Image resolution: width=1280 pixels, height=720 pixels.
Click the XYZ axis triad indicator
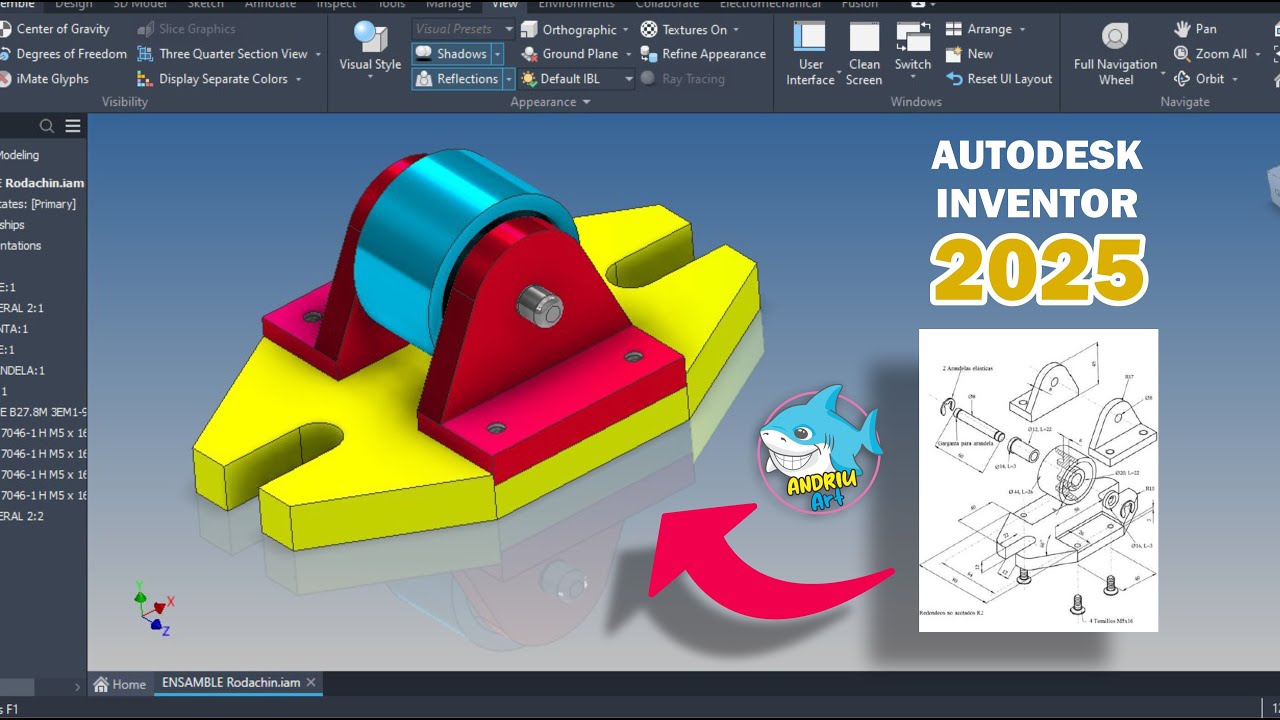(x=154, y=608)
